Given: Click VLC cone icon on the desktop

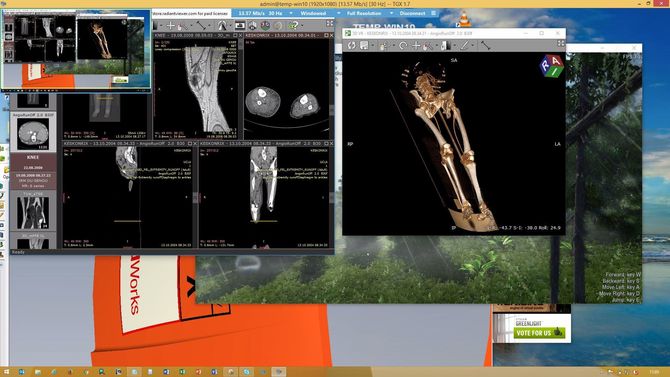Looking at the screenshot, I should (x=464, y=19).
